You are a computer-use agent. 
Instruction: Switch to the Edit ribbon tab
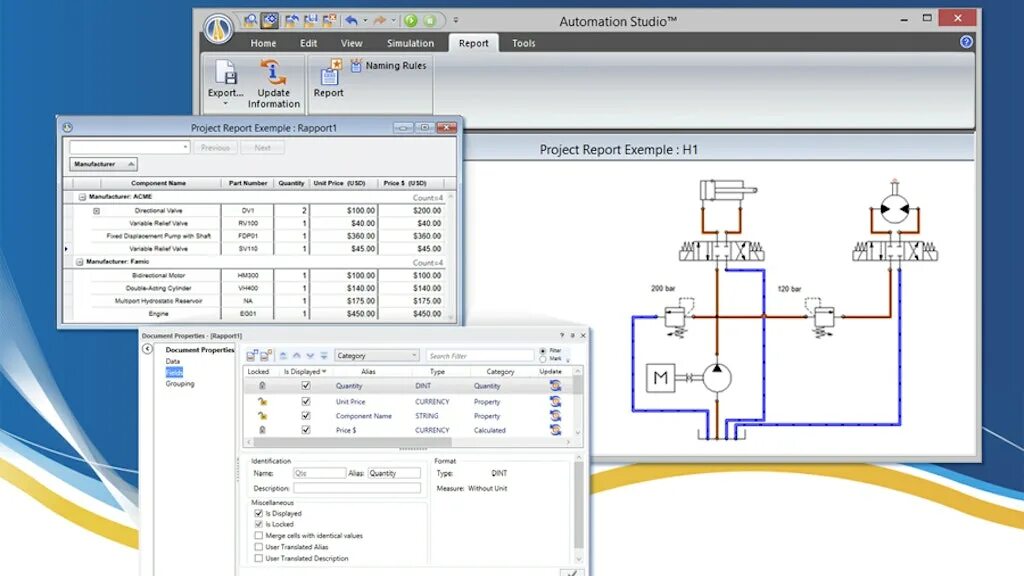coord(308,43)
